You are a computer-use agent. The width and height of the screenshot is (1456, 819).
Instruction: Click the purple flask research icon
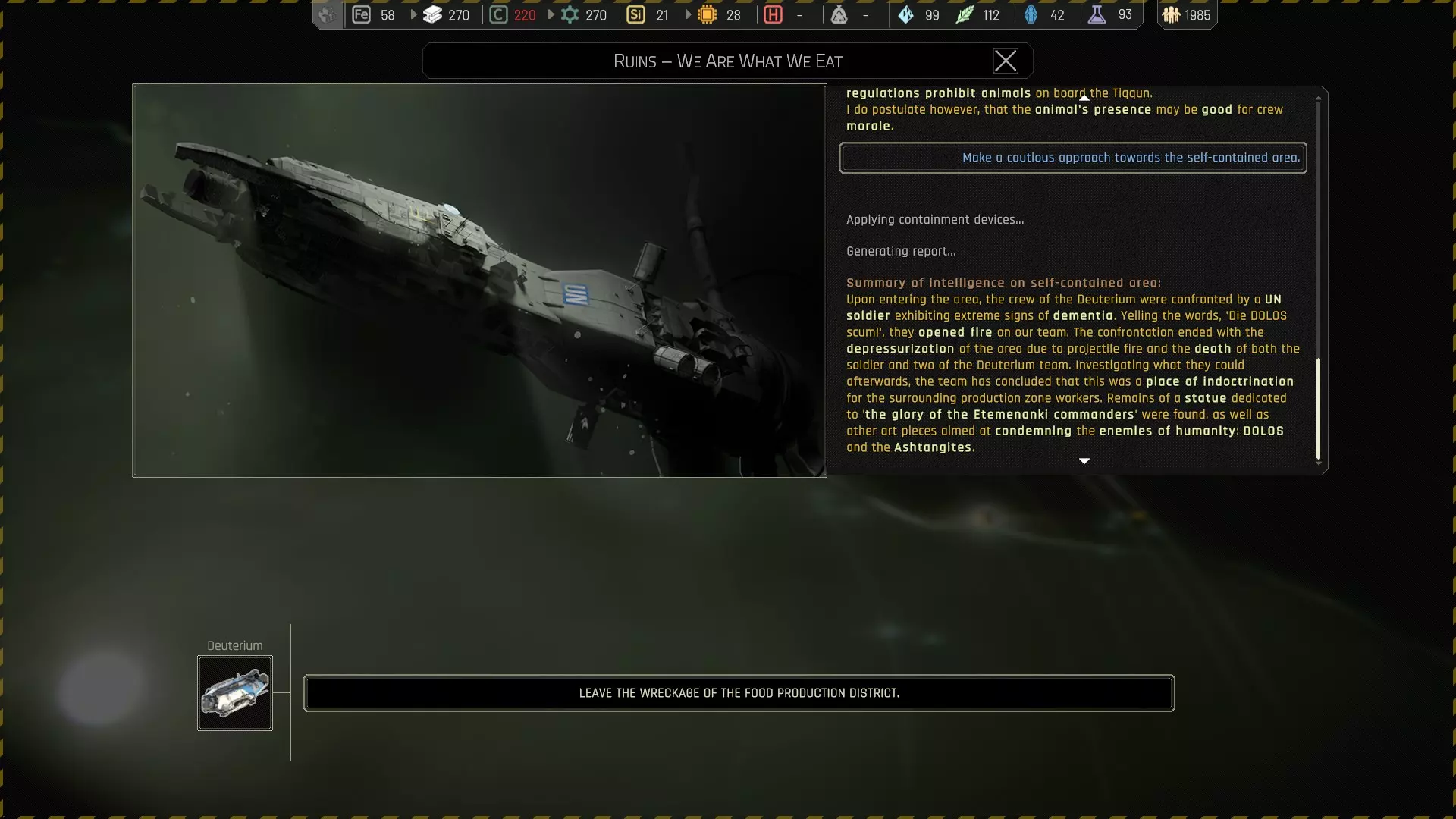pos(1097,14)
